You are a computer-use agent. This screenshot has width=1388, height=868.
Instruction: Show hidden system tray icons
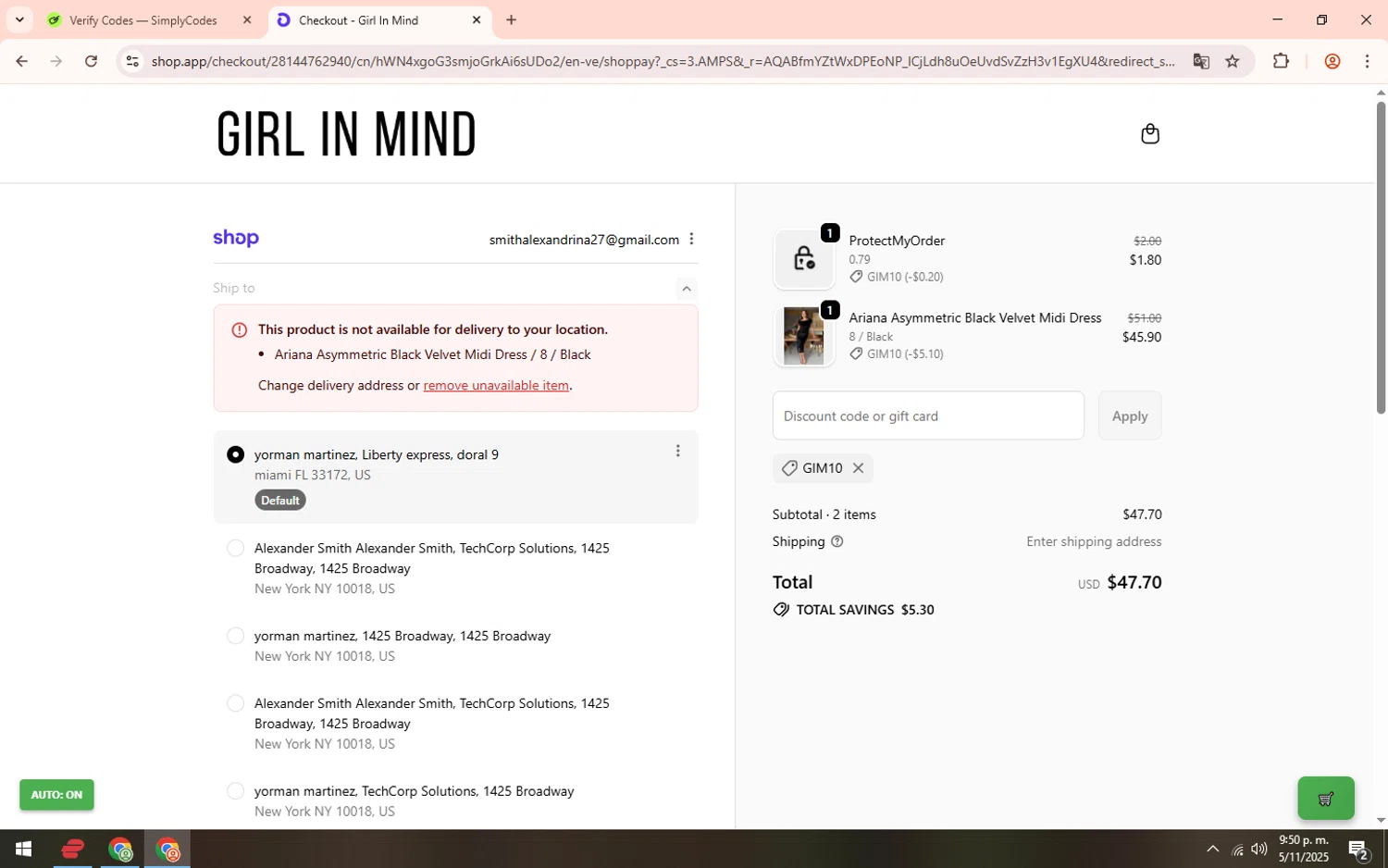tap(1212, 849)
